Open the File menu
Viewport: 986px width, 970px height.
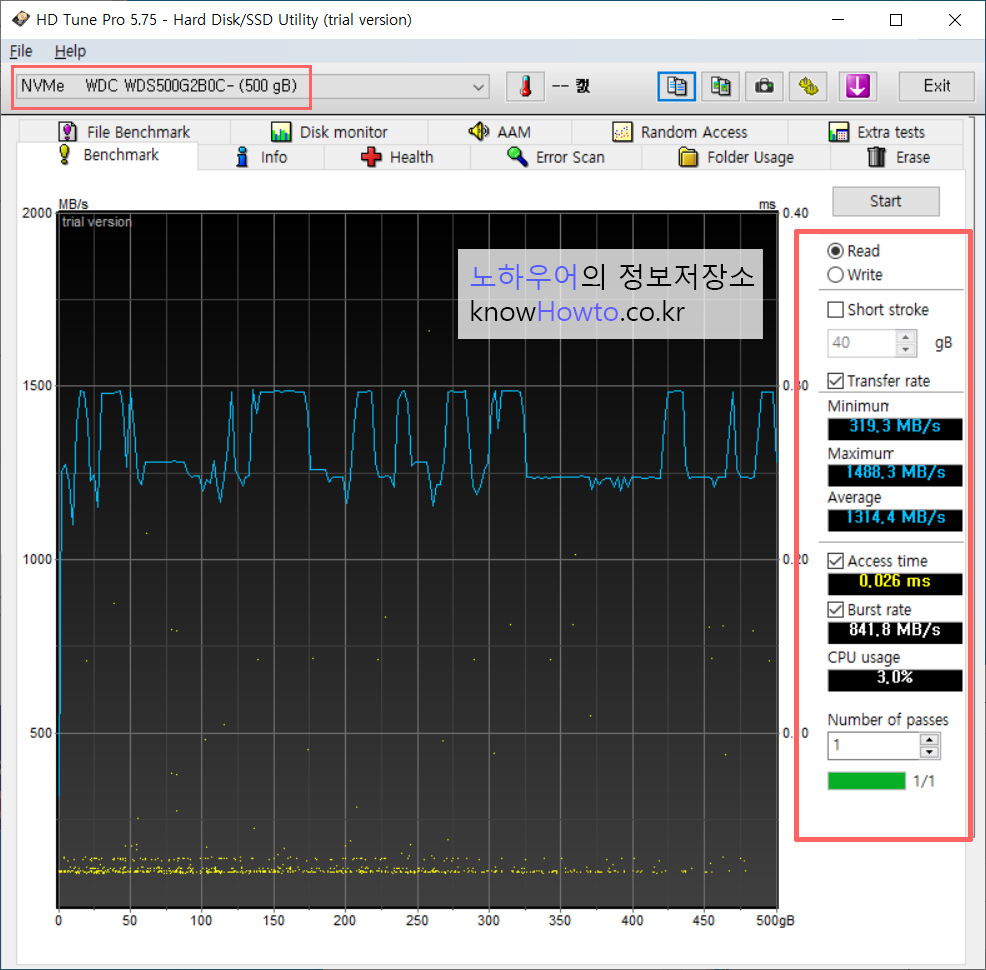pos(21,51)
